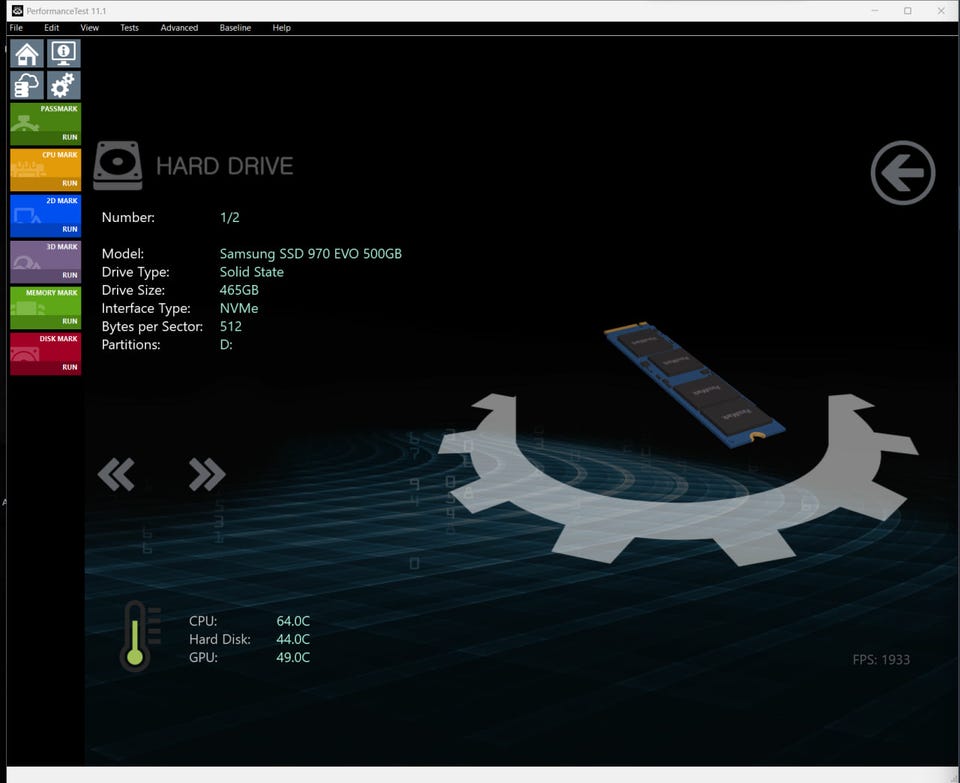Screen dimensions: 960x783
Task: Click the 512 bytes per sector value
Action: coord(231,326)
